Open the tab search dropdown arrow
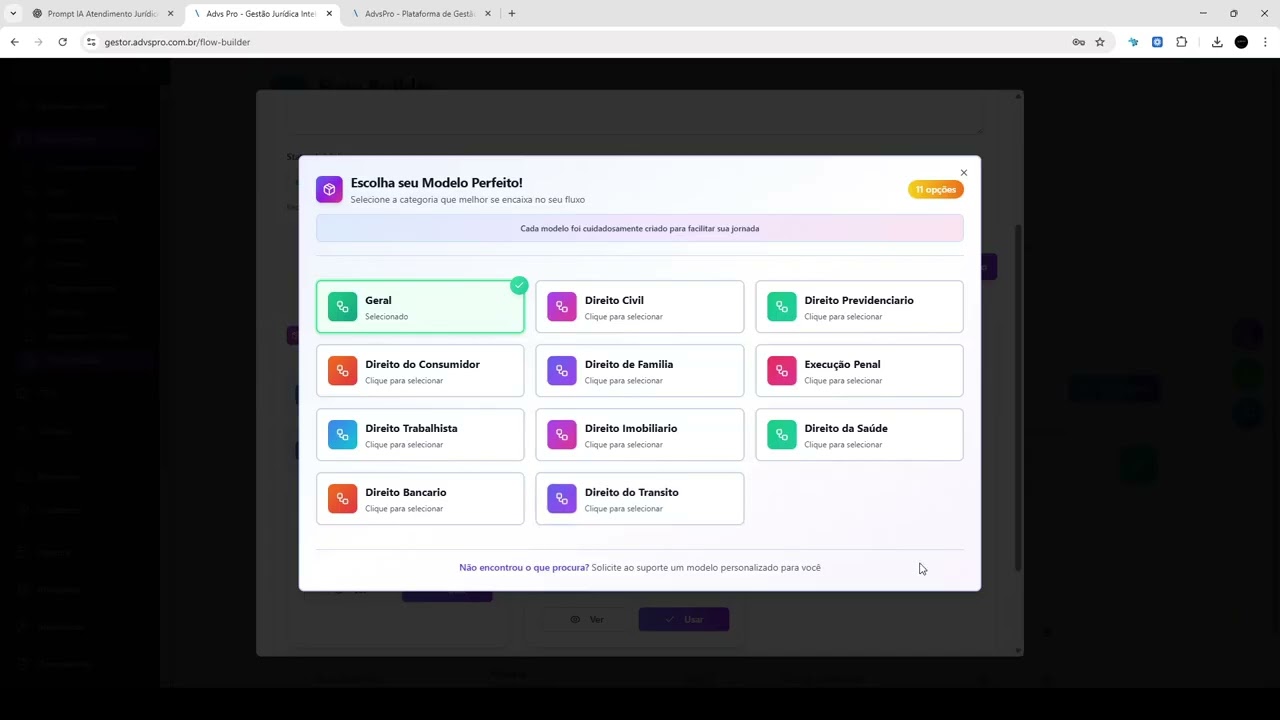The width and height of the screenshot is (1280, 720). (13, 14)
